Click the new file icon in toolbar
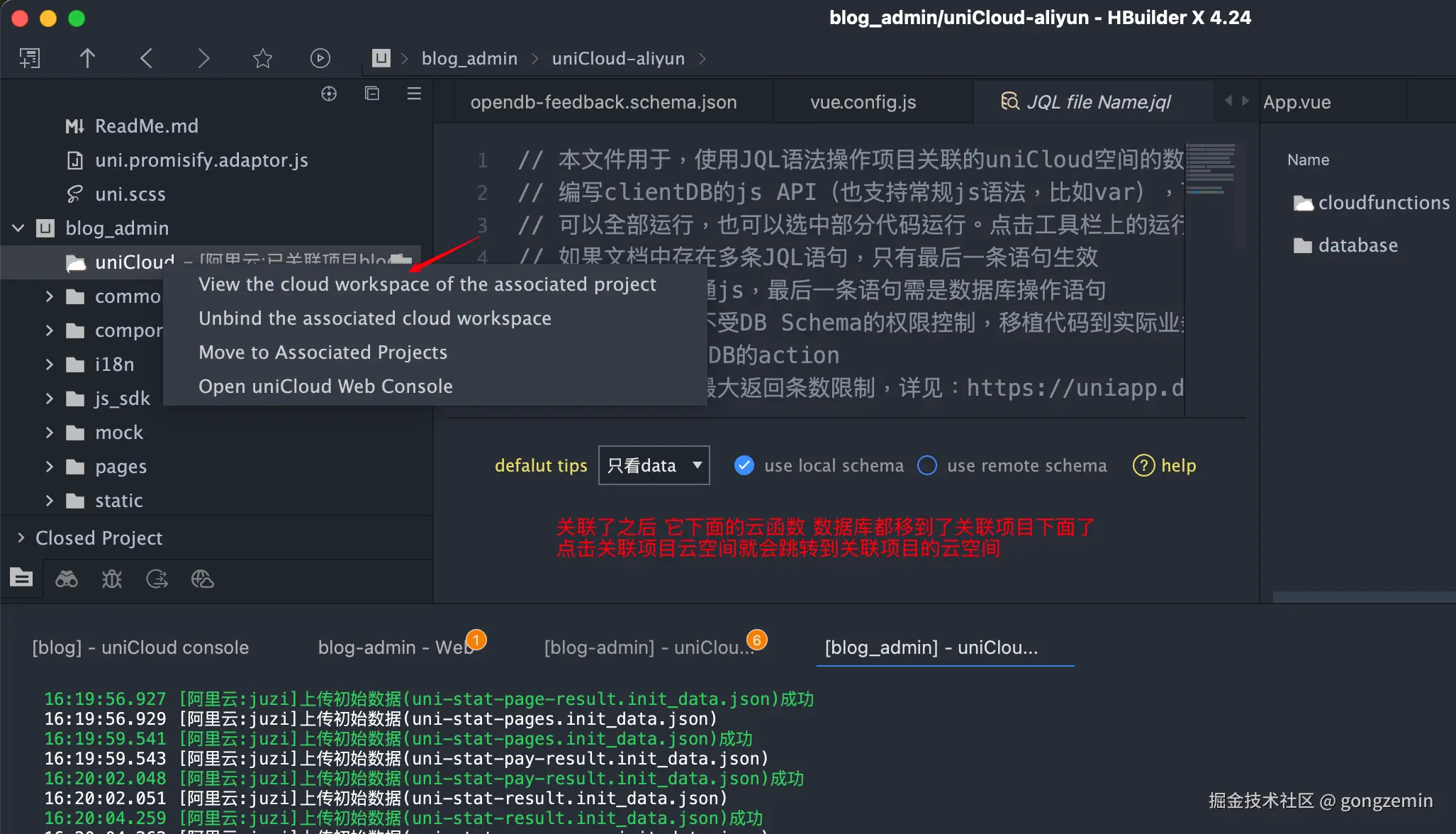The height and width of the screenshot is (834, 1456). tap(30, 58)
